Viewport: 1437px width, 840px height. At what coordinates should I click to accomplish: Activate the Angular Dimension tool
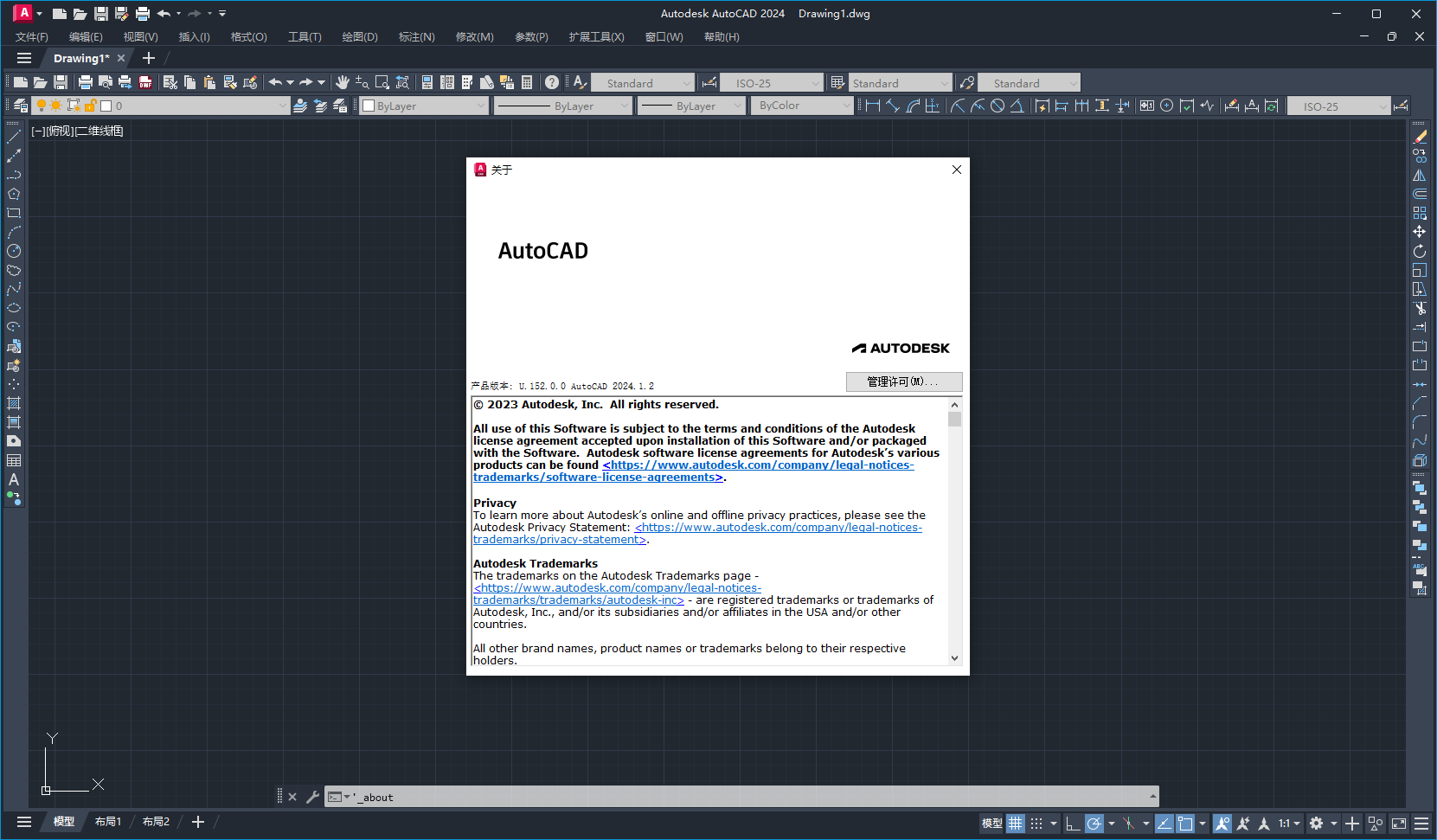click(1017, 106)
